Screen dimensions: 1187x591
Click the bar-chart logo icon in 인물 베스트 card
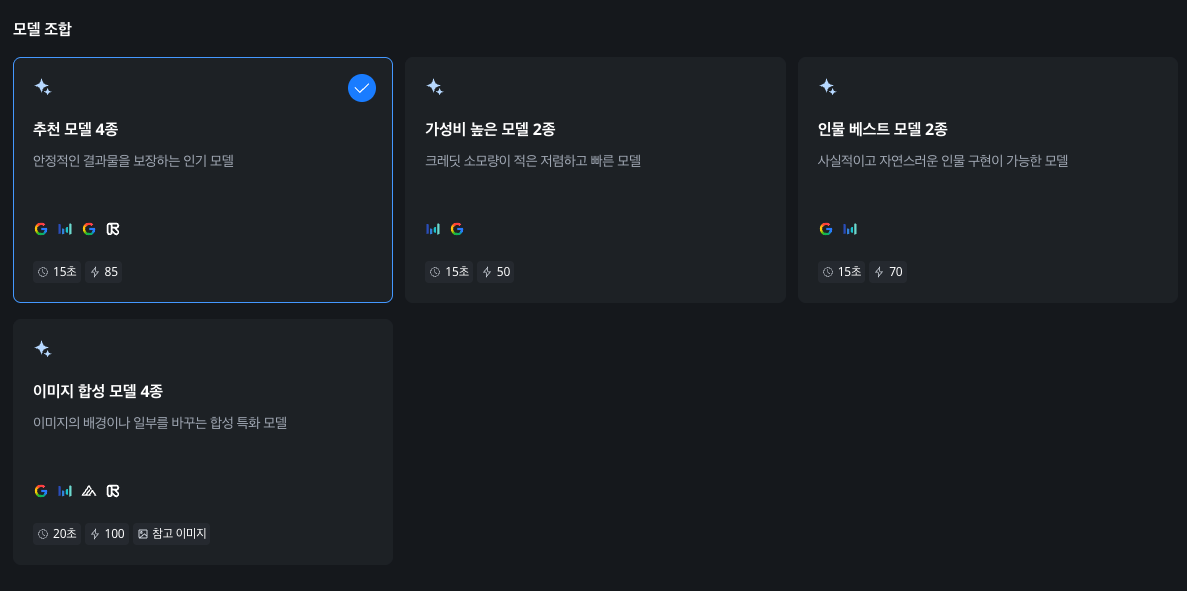(850, 229)
